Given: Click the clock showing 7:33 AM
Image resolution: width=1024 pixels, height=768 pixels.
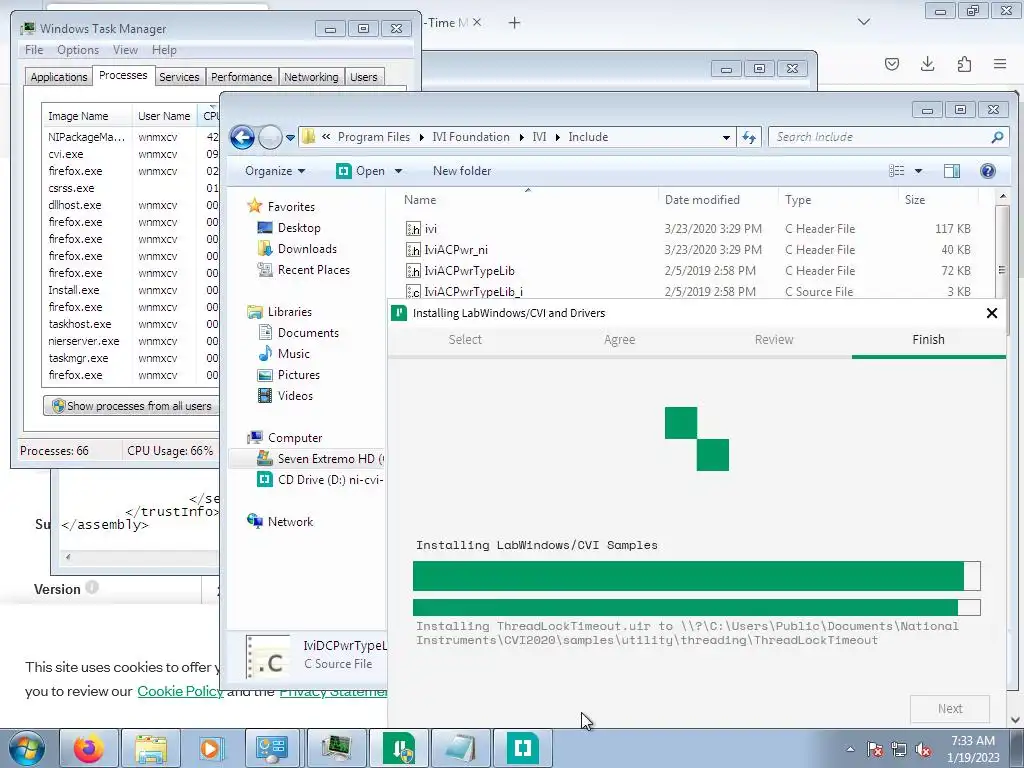Looking at the screenshot, I should coord(972,741).
